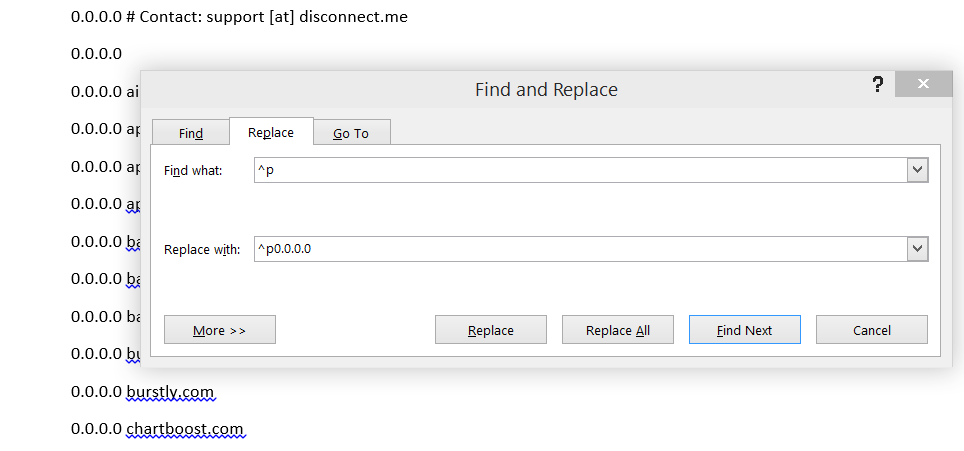Click the 'Replace with:' label
Image resolution: width=964 pixels, height=451 pixels.
point(202,250)
